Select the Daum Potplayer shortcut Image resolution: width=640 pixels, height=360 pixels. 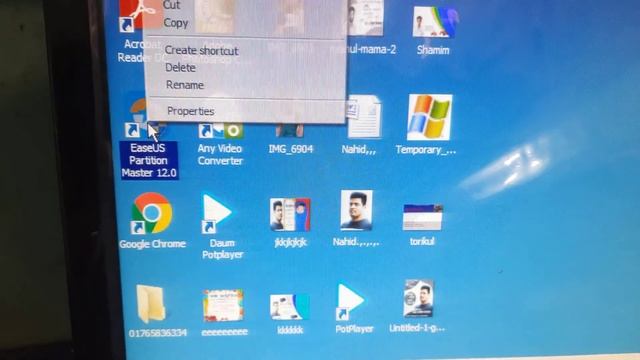[x=217, y=213]
